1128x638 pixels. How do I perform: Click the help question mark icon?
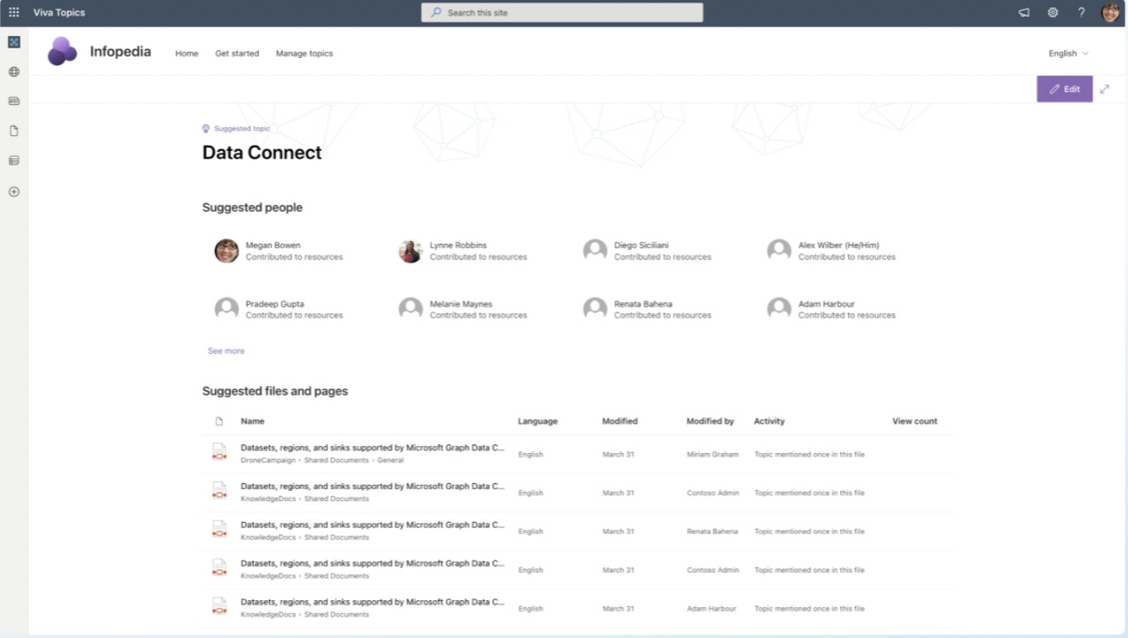[x=1081, y=13]
